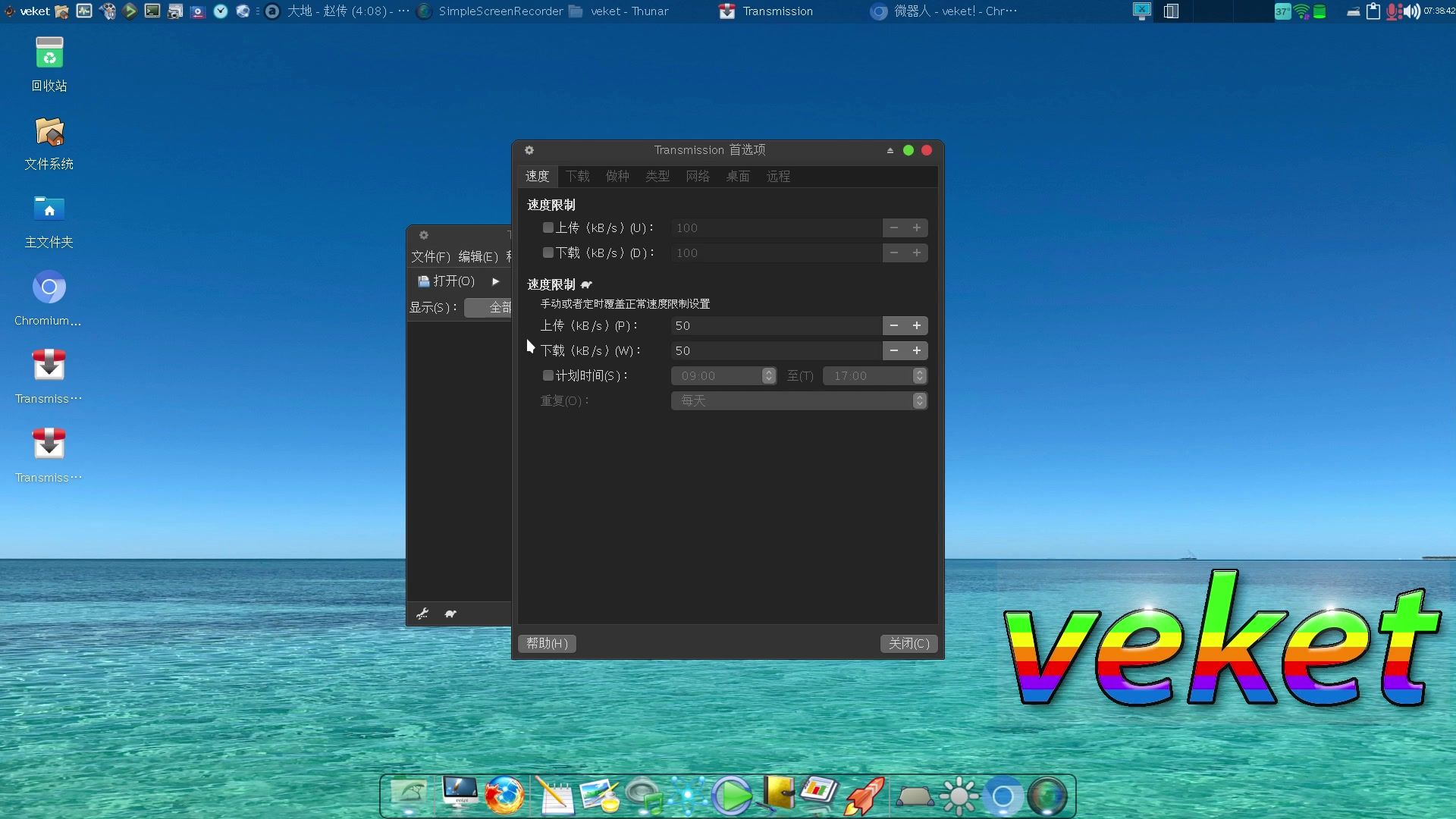Launch the green play media player dock icon
The width and height of the screenshot is (1456, 819).
(732, 795)
